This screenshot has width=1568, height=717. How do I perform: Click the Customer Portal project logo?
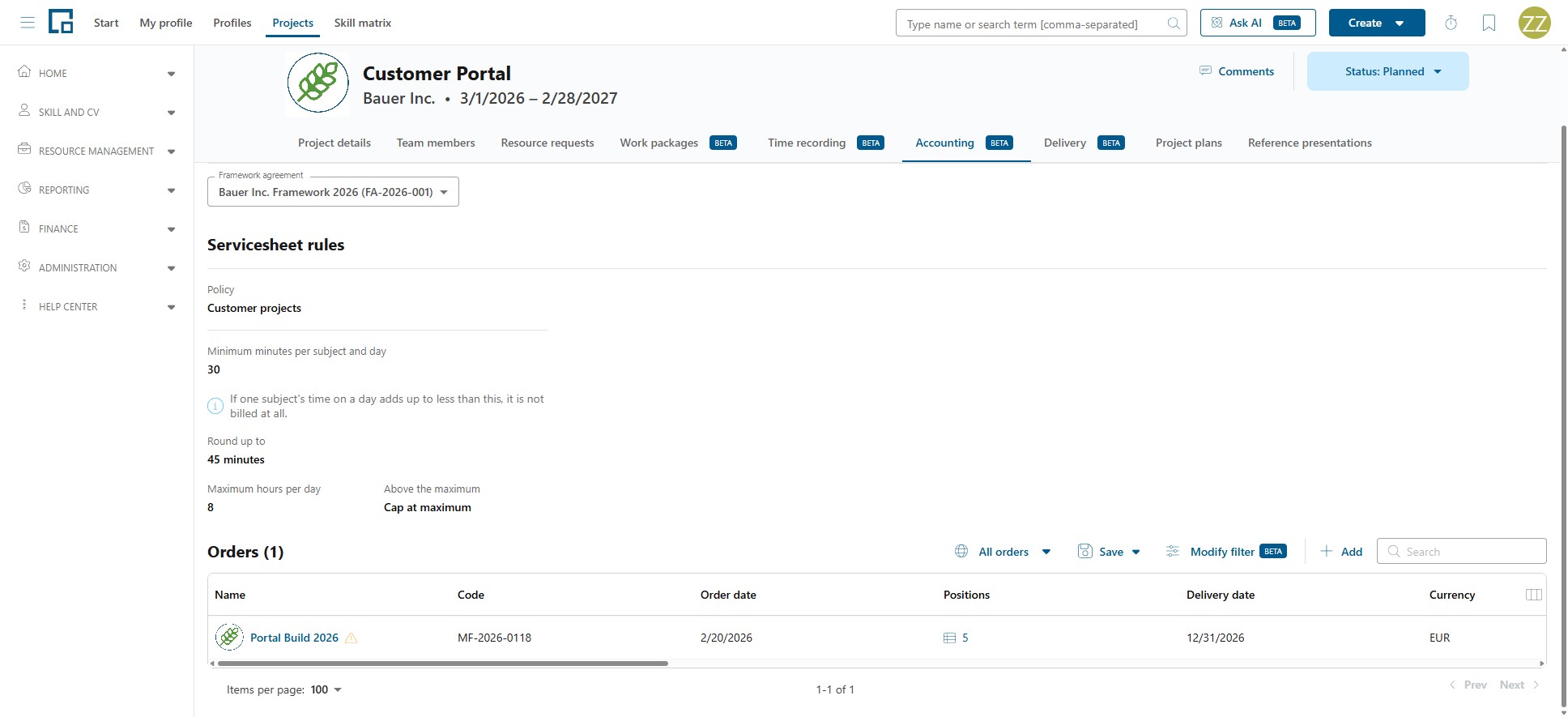318,83
